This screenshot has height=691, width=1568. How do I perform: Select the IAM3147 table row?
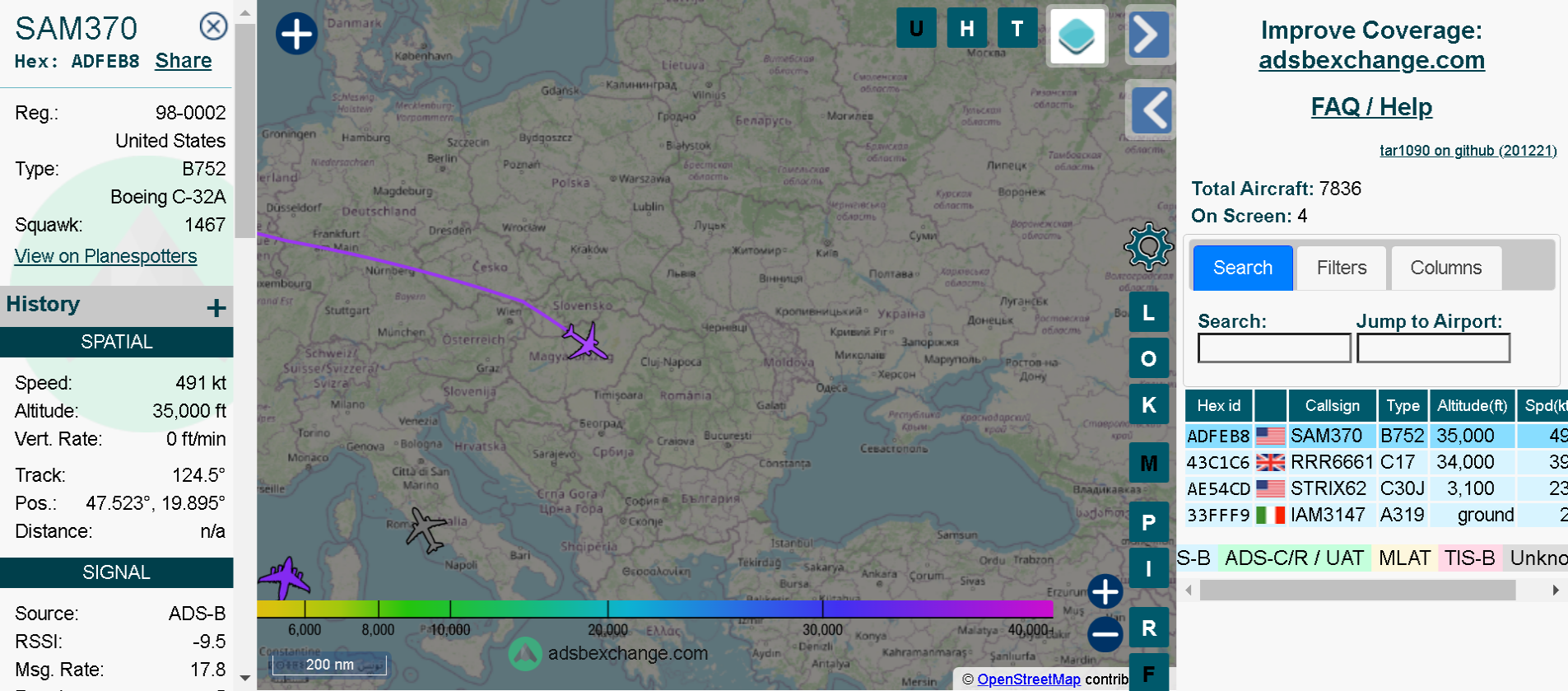click(1376, 515)
